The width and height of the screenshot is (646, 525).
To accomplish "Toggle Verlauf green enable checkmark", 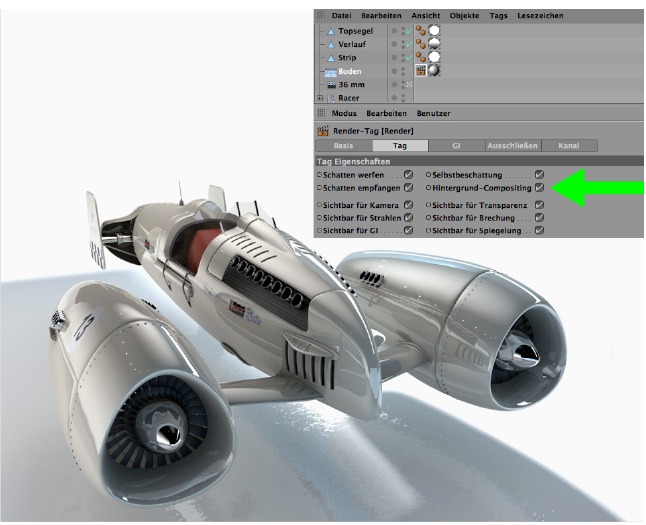I will tap(409, 44).
